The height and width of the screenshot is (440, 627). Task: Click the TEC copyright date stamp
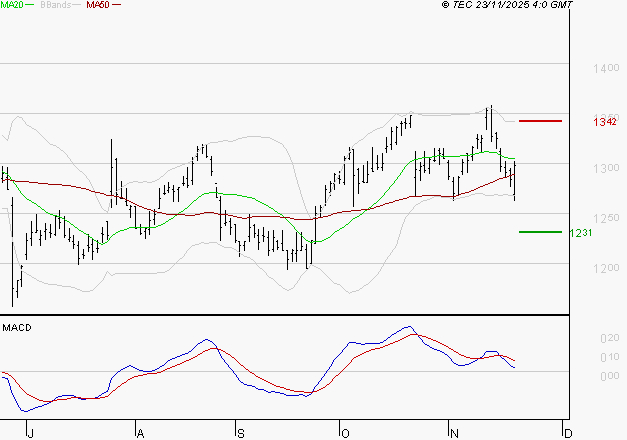[507, 5]
